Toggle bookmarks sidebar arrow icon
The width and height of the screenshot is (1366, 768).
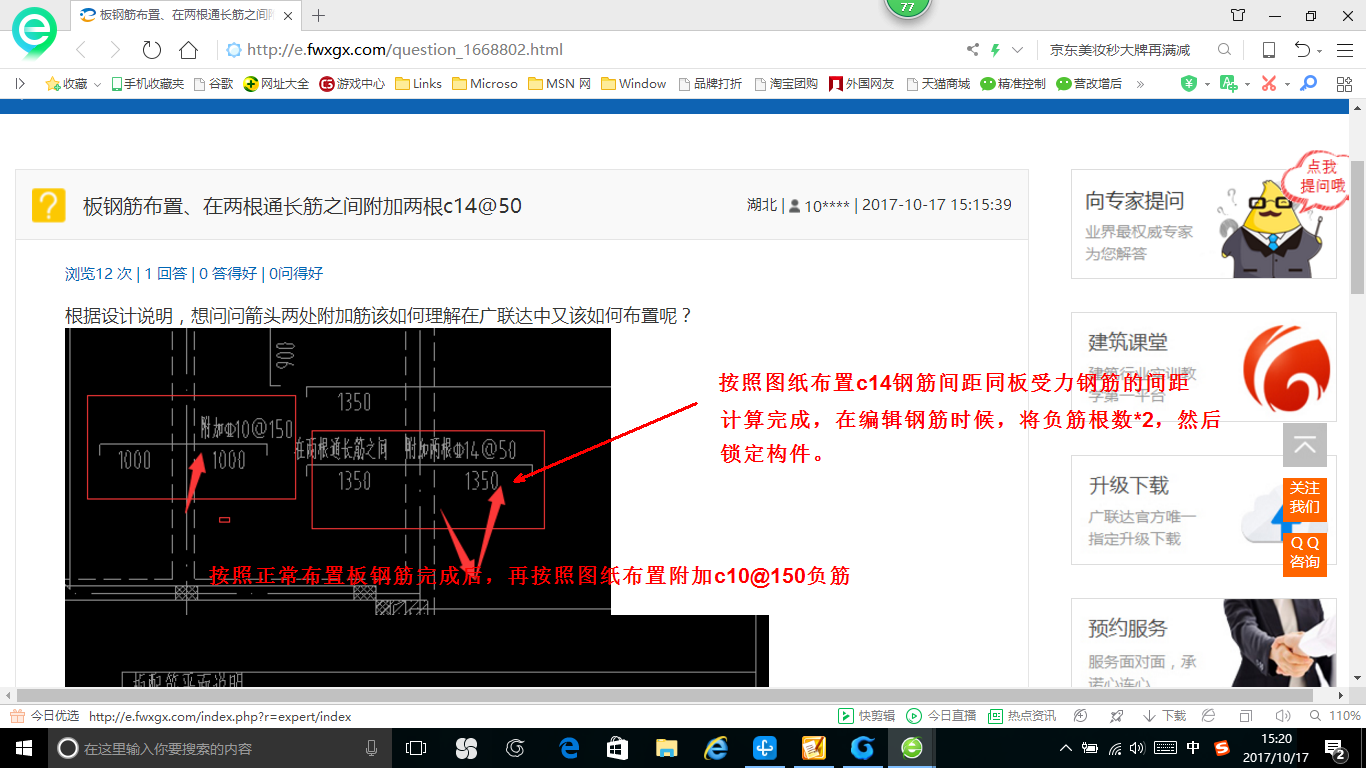coord(20,84)
